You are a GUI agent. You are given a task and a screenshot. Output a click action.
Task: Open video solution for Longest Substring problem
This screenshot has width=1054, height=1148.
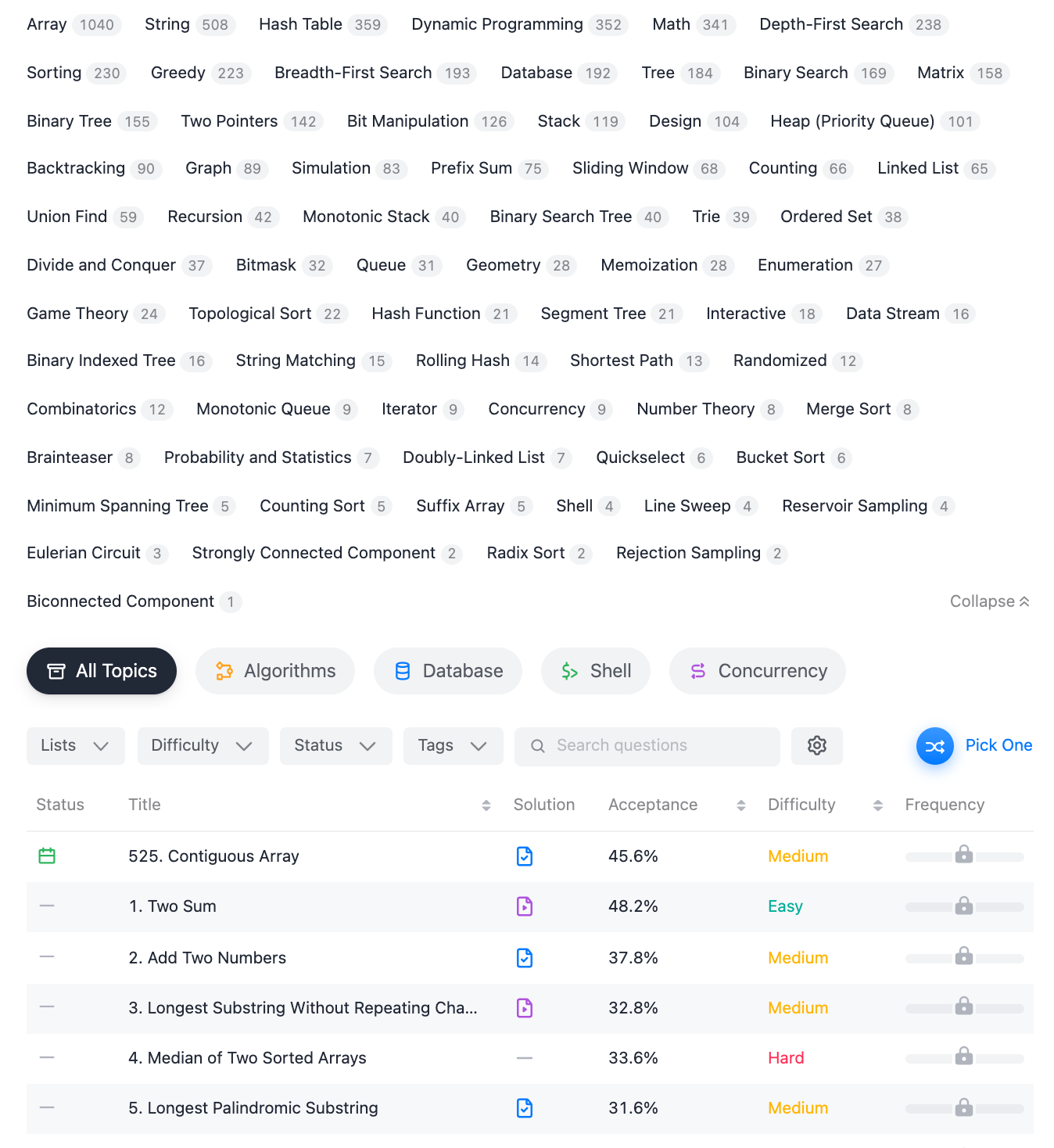(x=525, y=1008)
